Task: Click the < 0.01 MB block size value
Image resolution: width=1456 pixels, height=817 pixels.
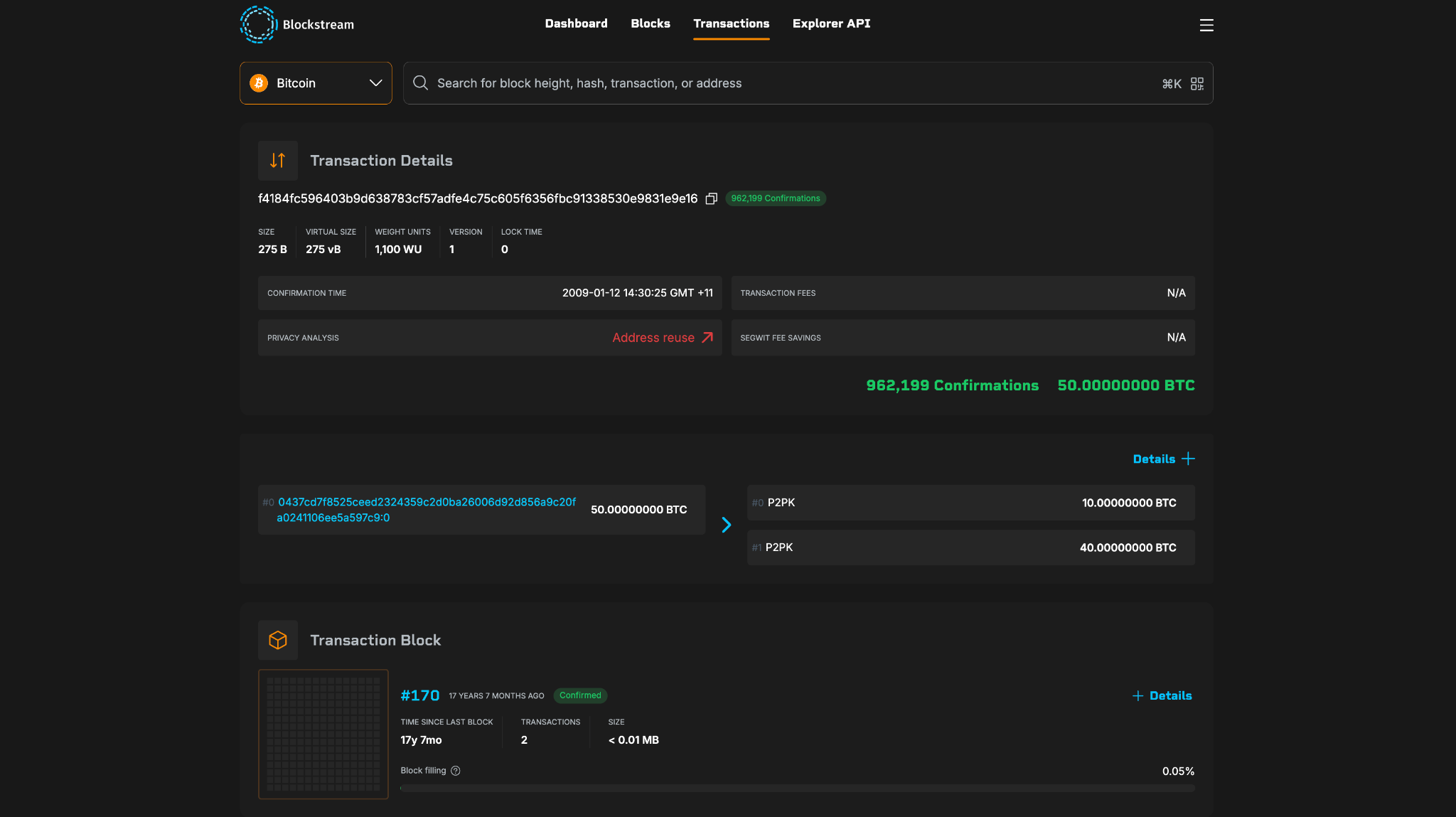Action: point(633,740)
